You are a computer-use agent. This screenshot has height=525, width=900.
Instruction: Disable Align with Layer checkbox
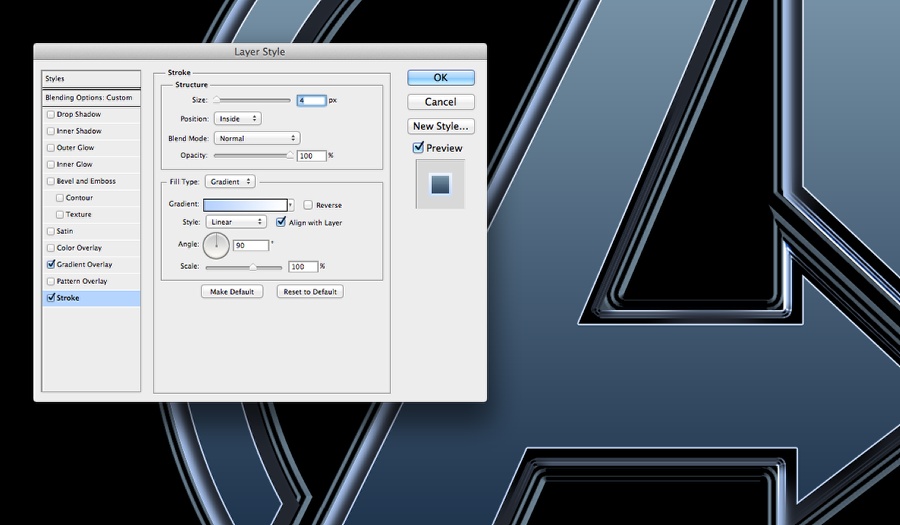click(281, 222)
